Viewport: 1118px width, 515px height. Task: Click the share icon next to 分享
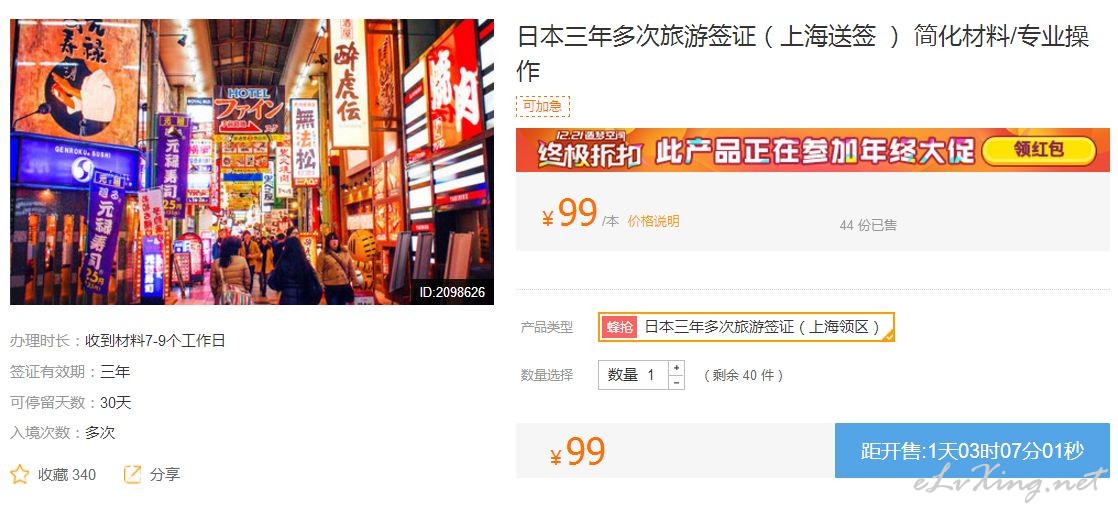(x=133, y=474)
